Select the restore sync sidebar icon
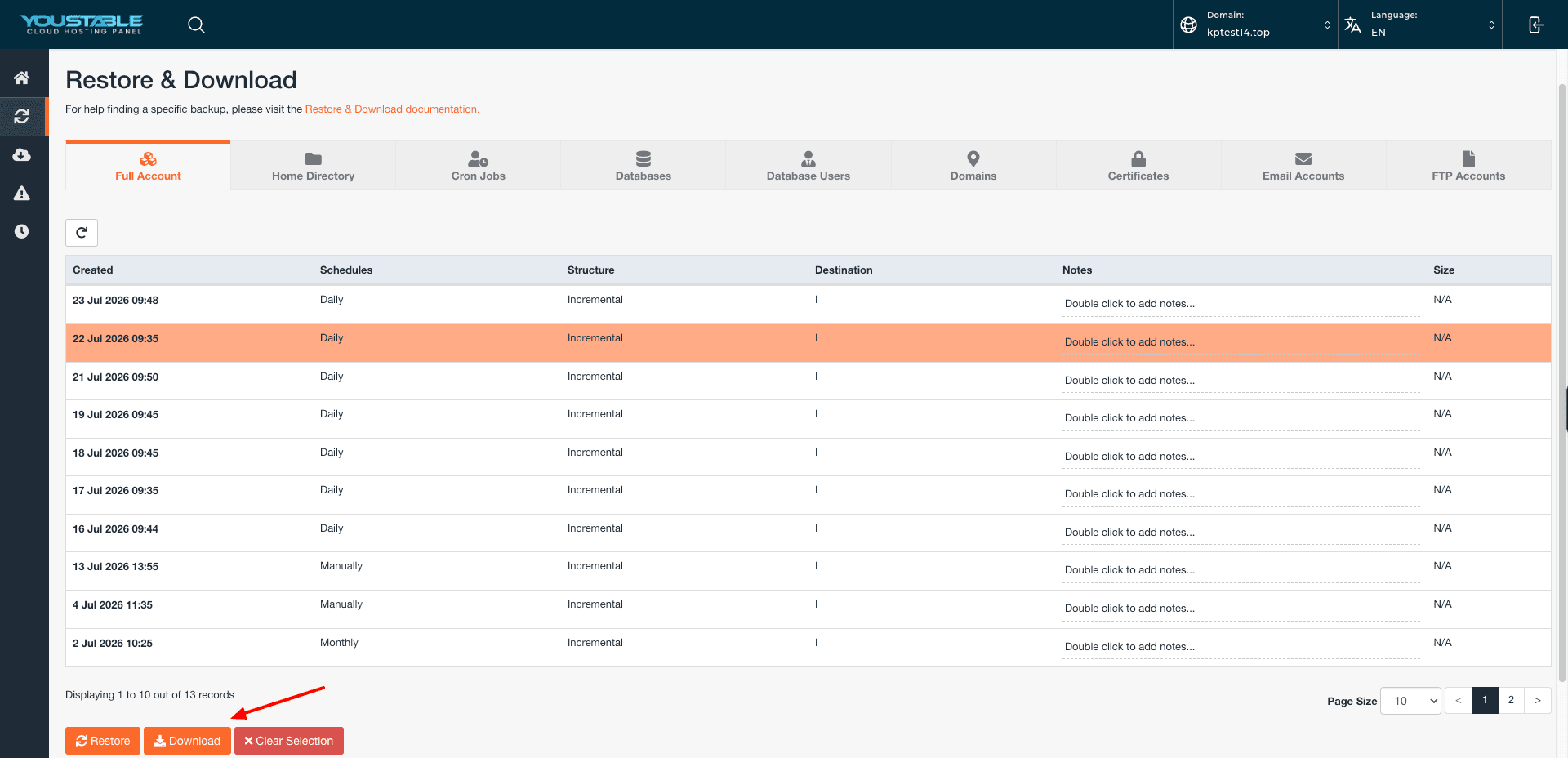The width and height of the screenshot is (1568, 758). click(22, 116)
